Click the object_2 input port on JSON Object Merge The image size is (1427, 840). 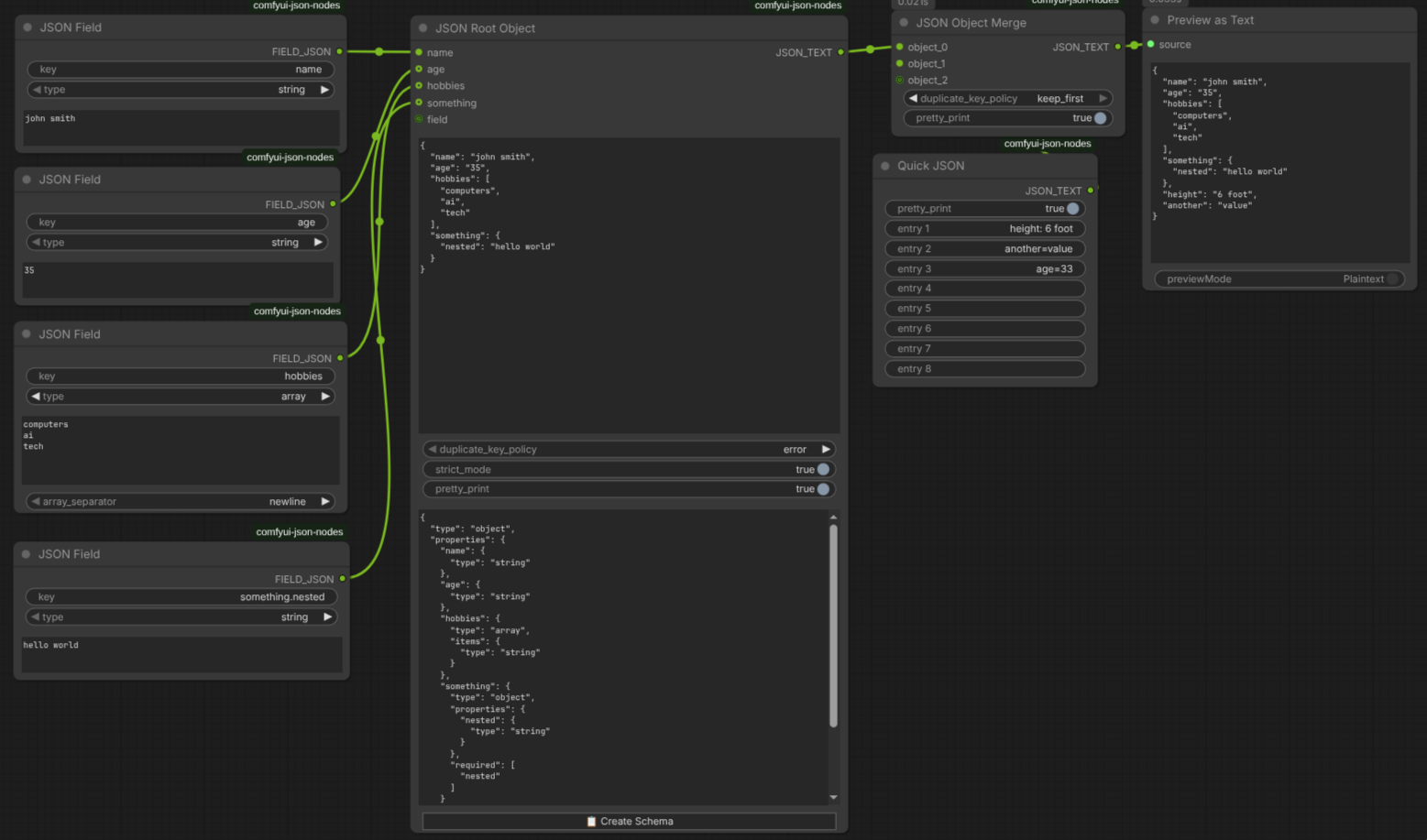coord(900,80)
